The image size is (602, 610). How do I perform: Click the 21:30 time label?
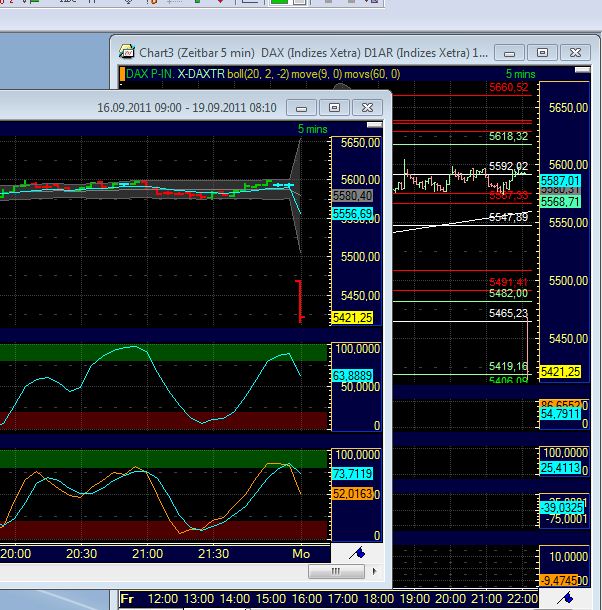click(213, 554)
